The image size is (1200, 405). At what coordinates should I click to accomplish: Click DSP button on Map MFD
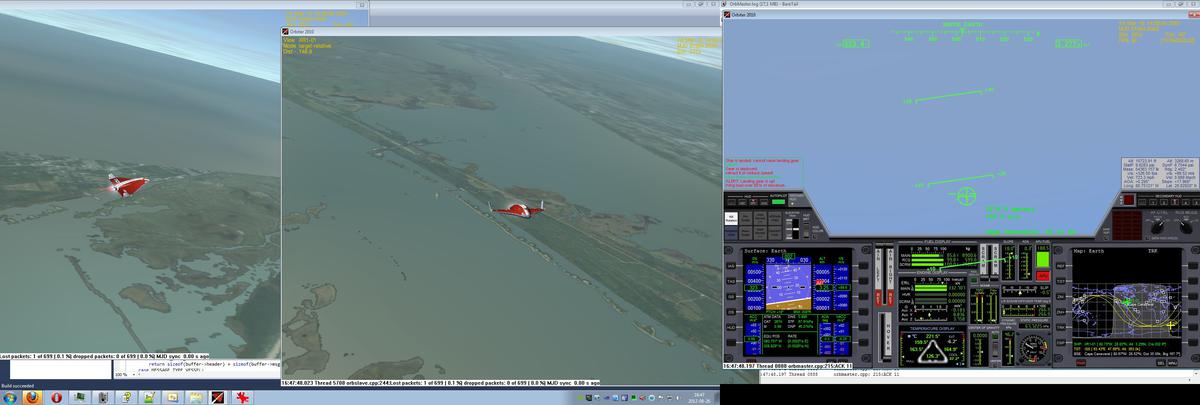coord(1060,343)
